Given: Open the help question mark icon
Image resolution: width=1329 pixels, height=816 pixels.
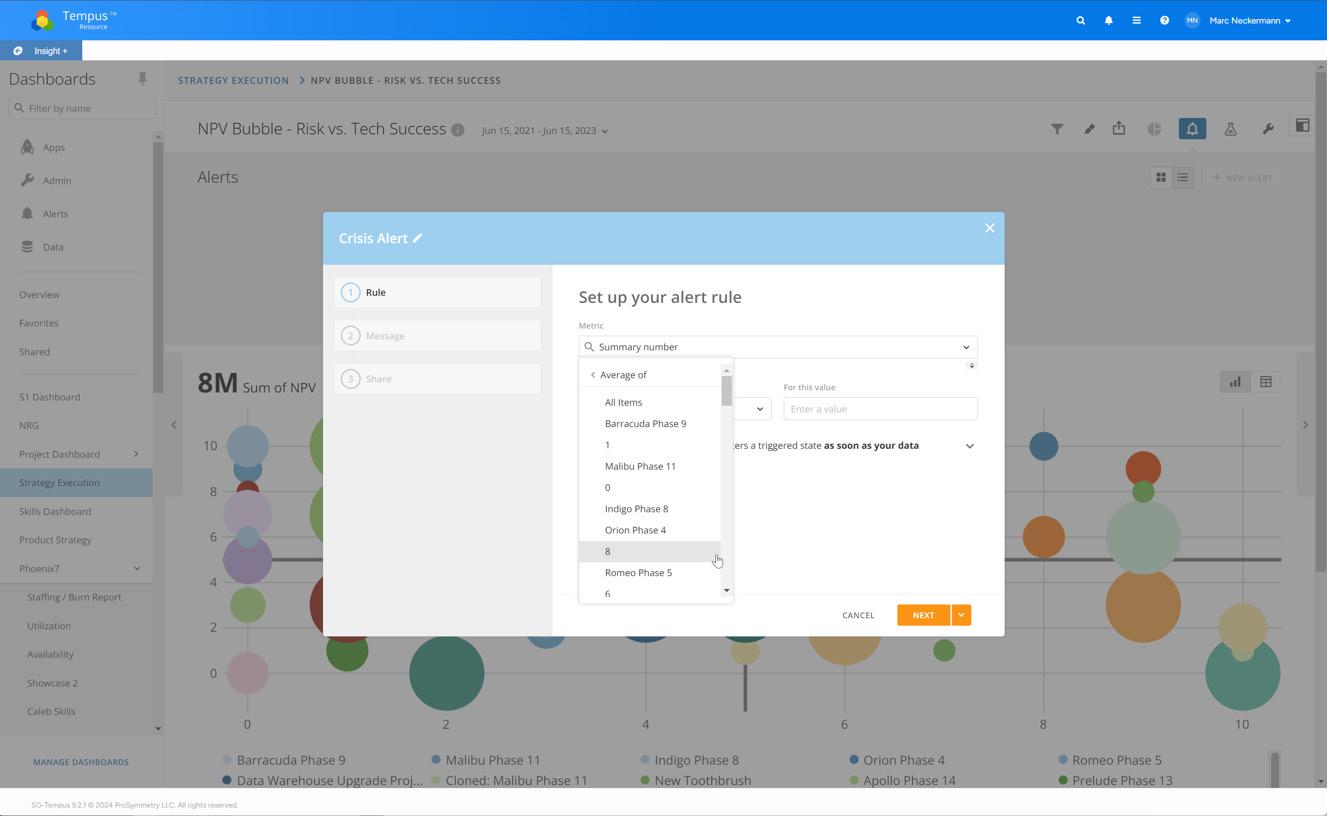Looking at the screenshot, I should click(1164, 20).
